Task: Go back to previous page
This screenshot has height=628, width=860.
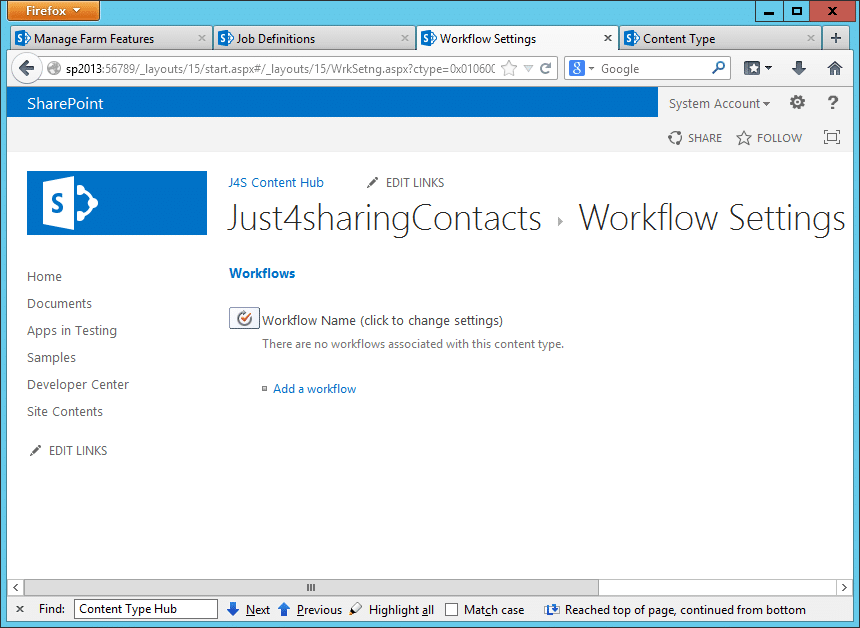Action: tap(26, 69)
